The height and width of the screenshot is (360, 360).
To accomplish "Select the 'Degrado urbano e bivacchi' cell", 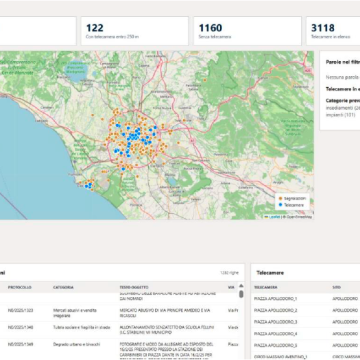I will point(77,344).
